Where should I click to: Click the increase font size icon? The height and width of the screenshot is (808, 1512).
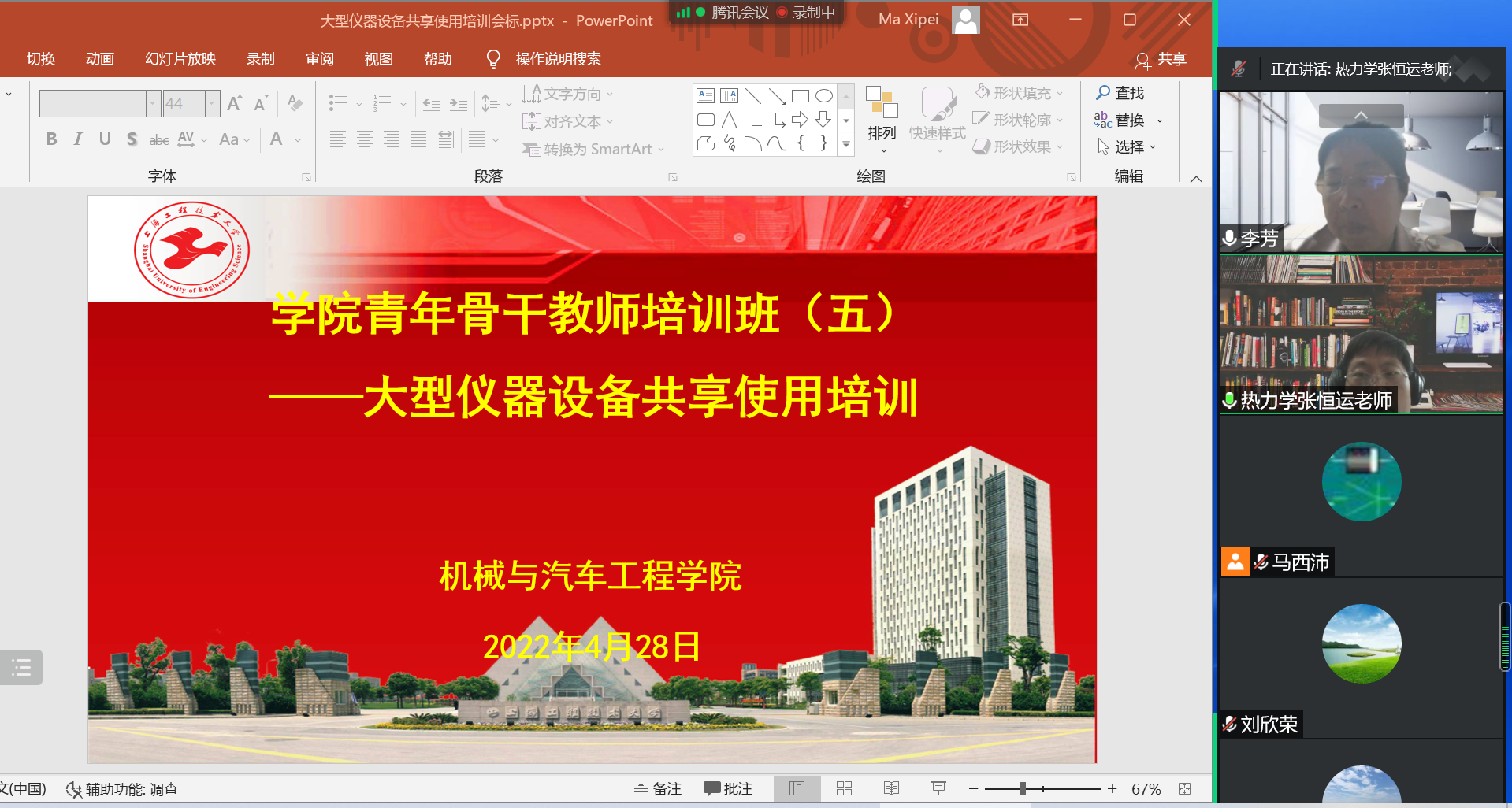(234, 103)
